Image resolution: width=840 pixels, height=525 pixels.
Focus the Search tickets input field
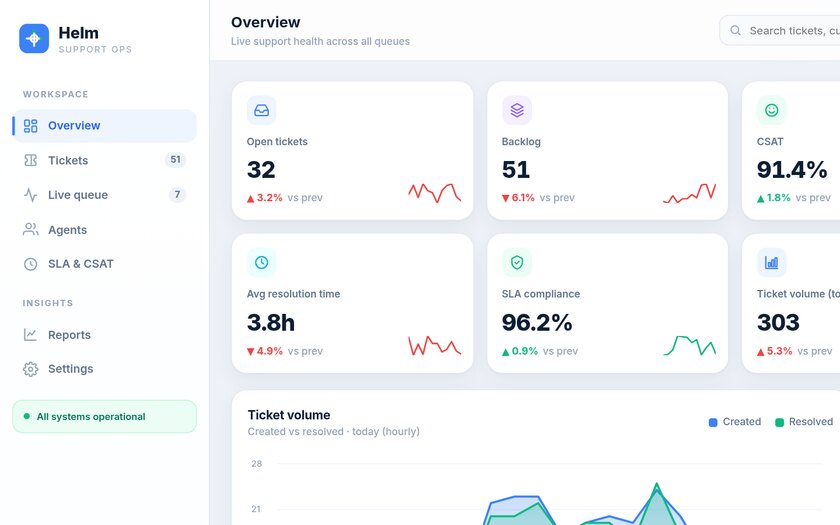pyautogui.click(x=780, y=31)
